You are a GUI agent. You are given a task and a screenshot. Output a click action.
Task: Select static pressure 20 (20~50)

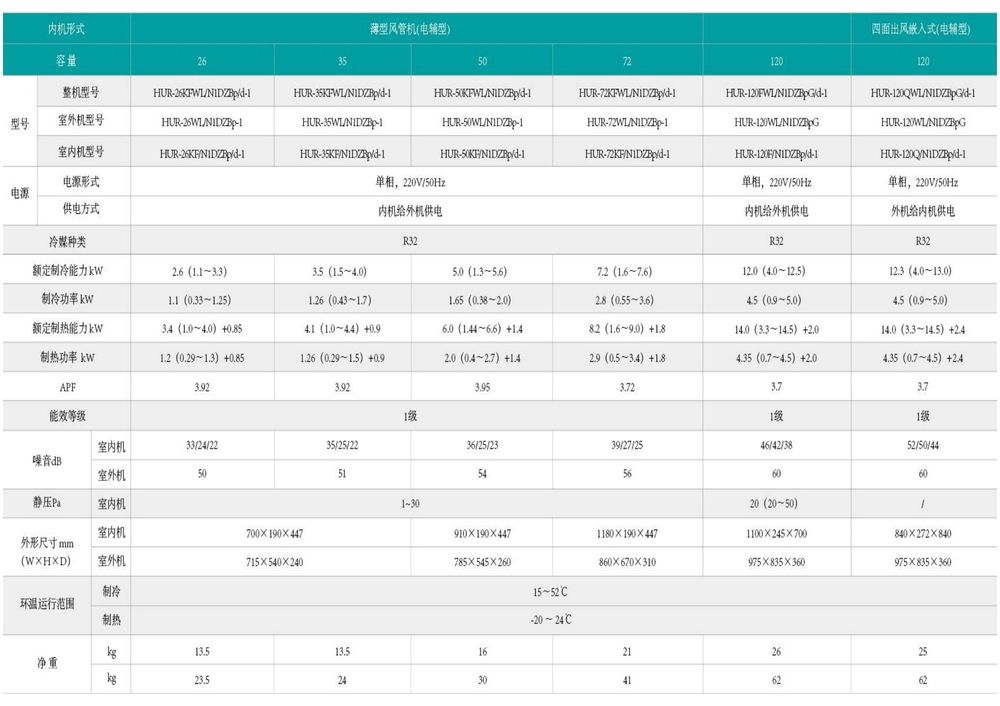click(x=773, y=504)
